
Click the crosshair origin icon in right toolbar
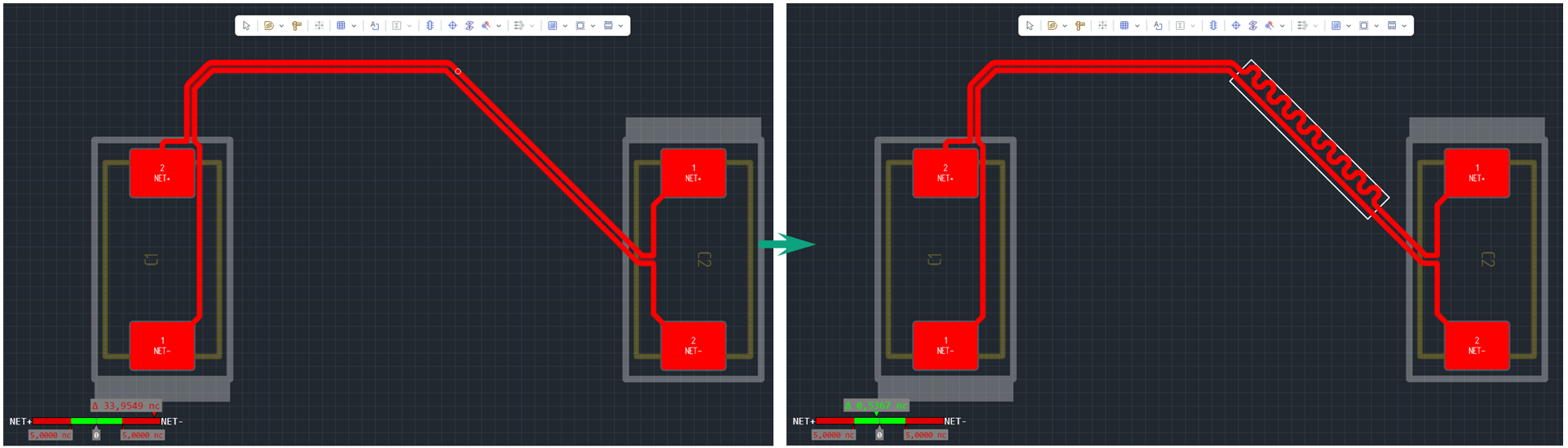(x=1235, y=26)
